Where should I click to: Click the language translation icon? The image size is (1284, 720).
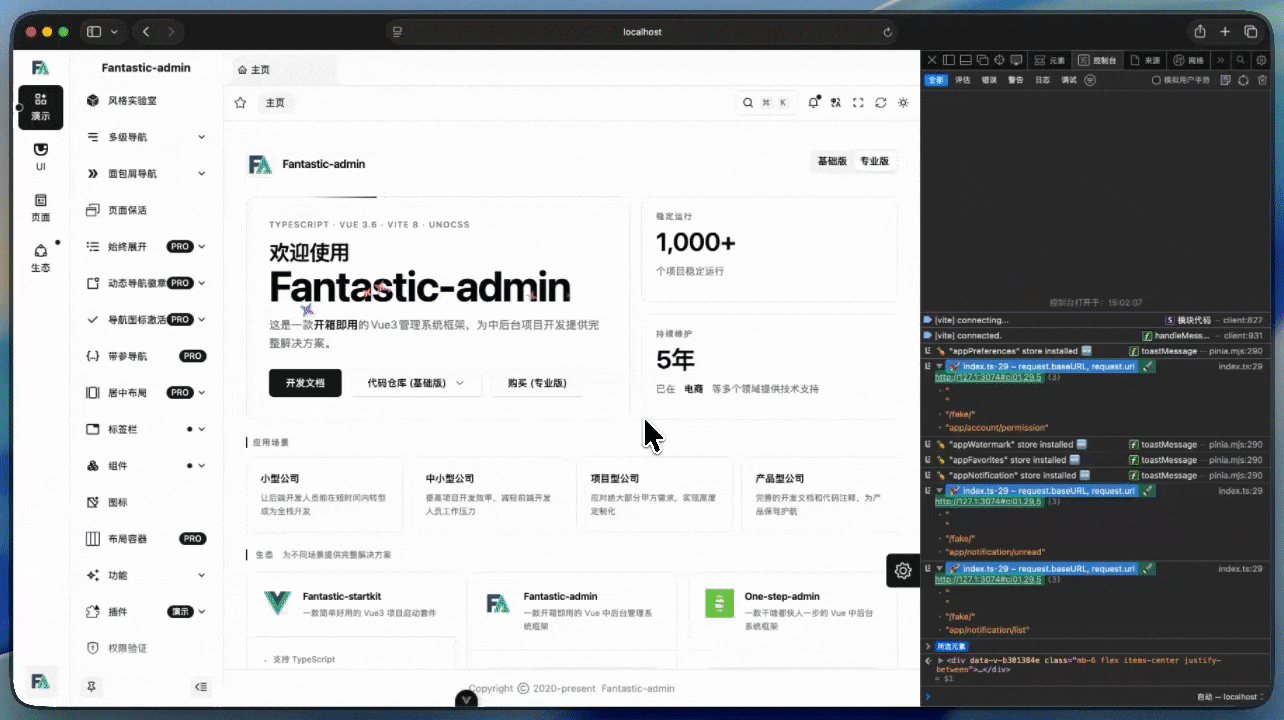tap(836, 103)
